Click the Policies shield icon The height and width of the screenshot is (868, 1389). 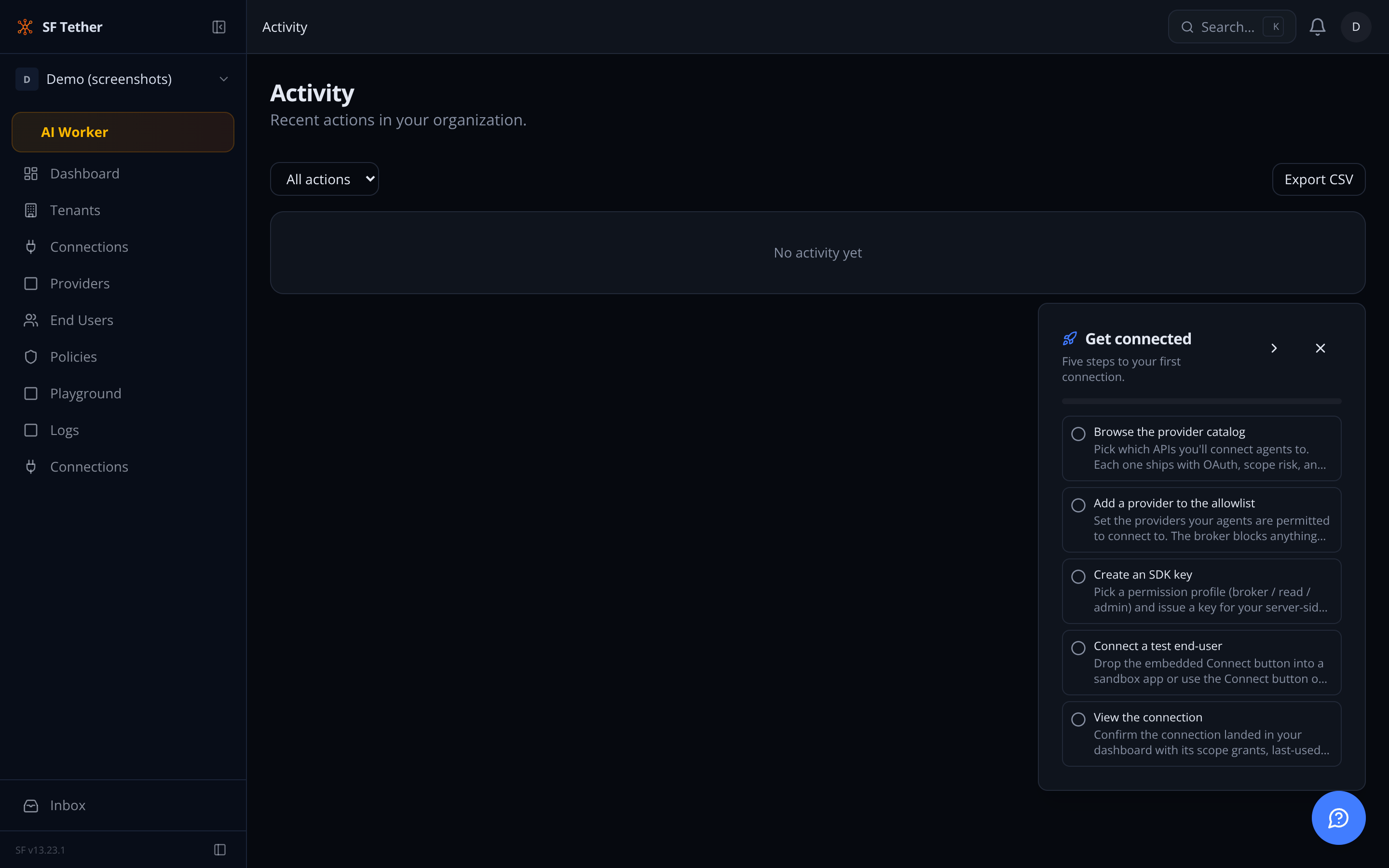[x=31, y=357]
